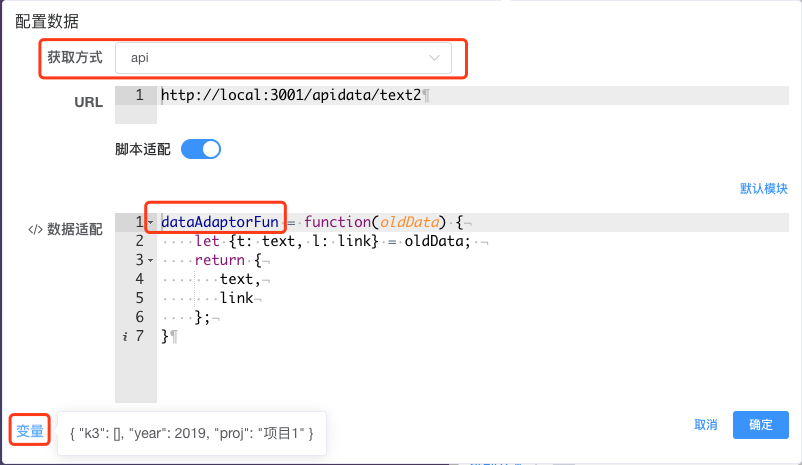Click the info marker on line 7 gutter

click(x=124, y=337)
